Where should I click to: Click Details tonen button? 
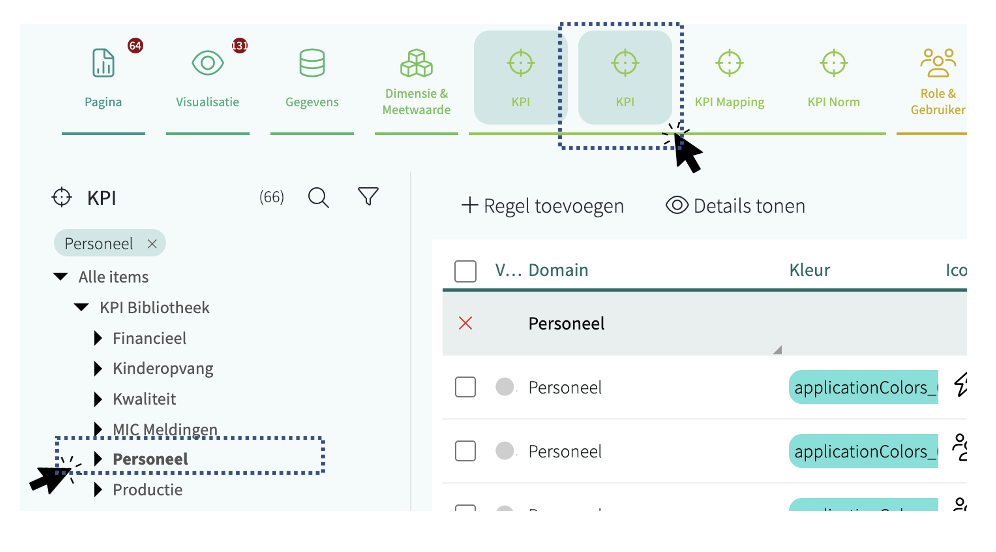735,206
